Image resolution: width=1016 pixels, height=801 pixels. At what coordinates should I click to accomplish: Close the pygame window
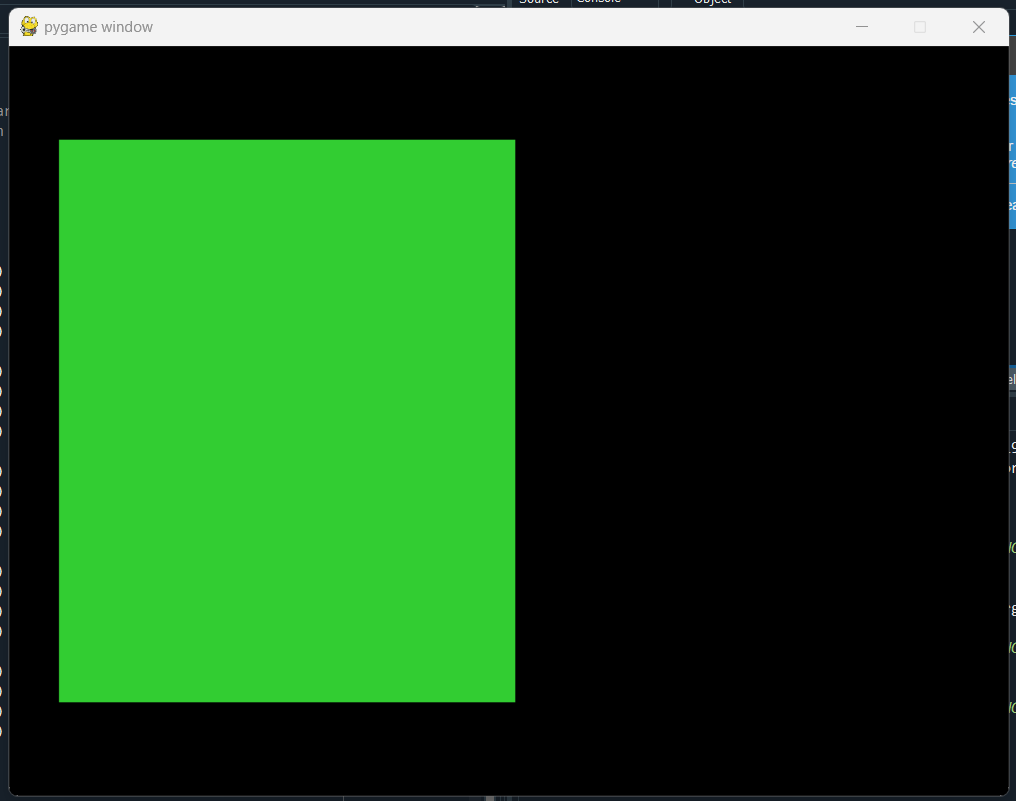[x=978, y=27]
